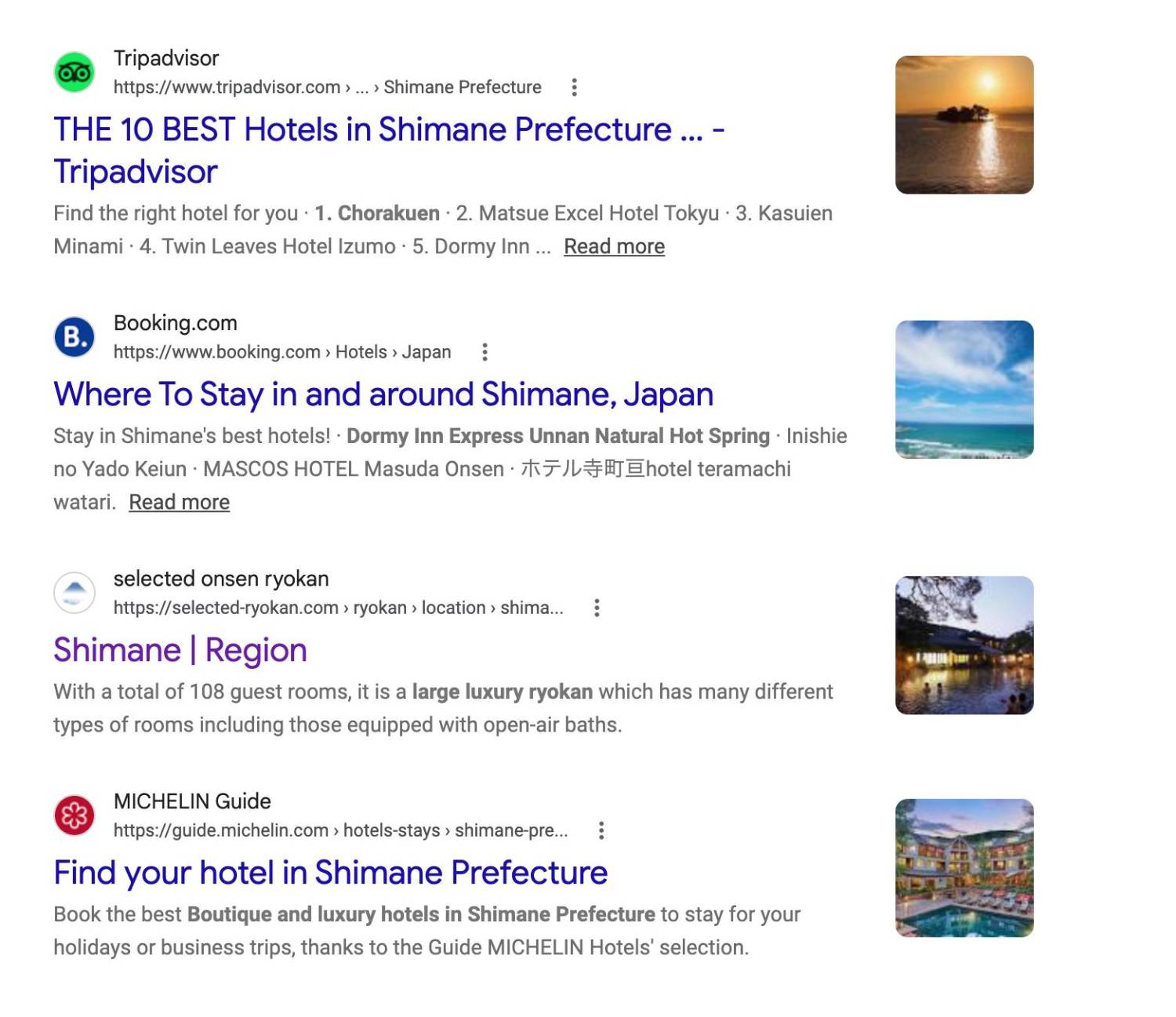This screenshot has width=1176, height=1017.
Task: Click bold 'large luxury ryokan' snippet text
Action: [503, 692]
